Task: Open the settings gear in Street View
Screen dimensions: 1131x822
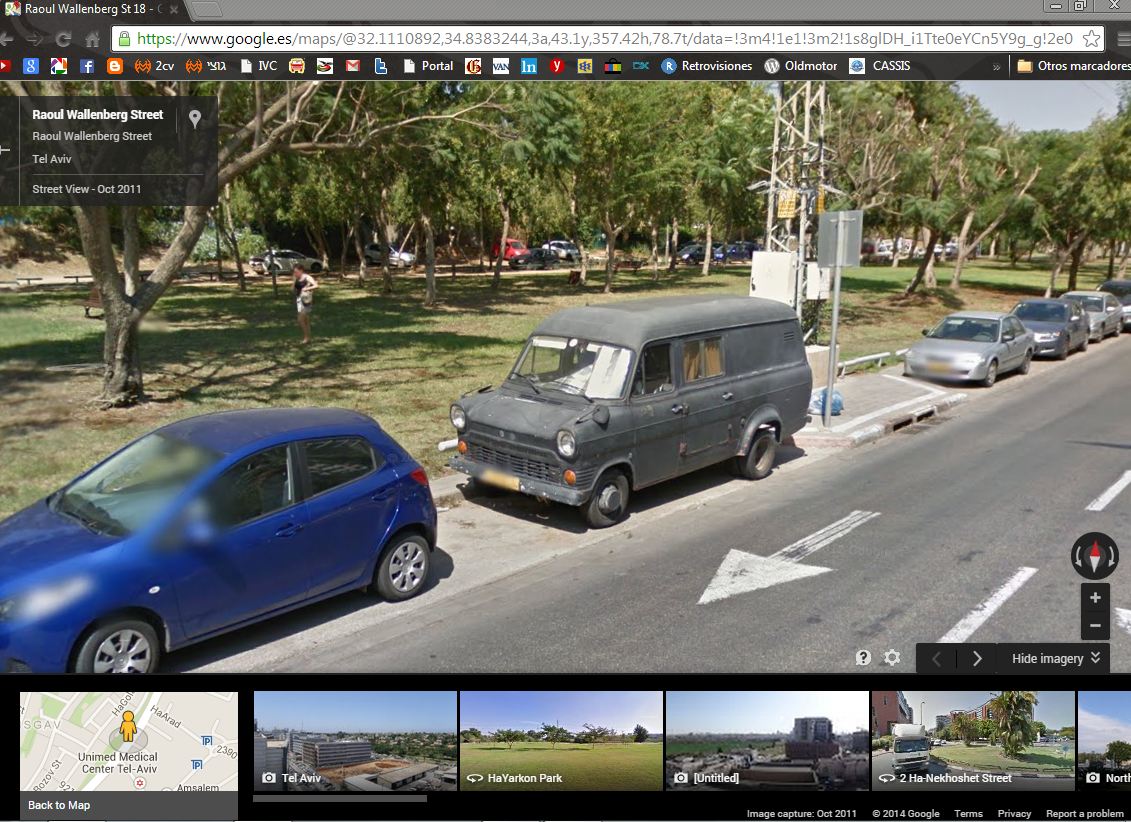Action: tap(892, 658)
